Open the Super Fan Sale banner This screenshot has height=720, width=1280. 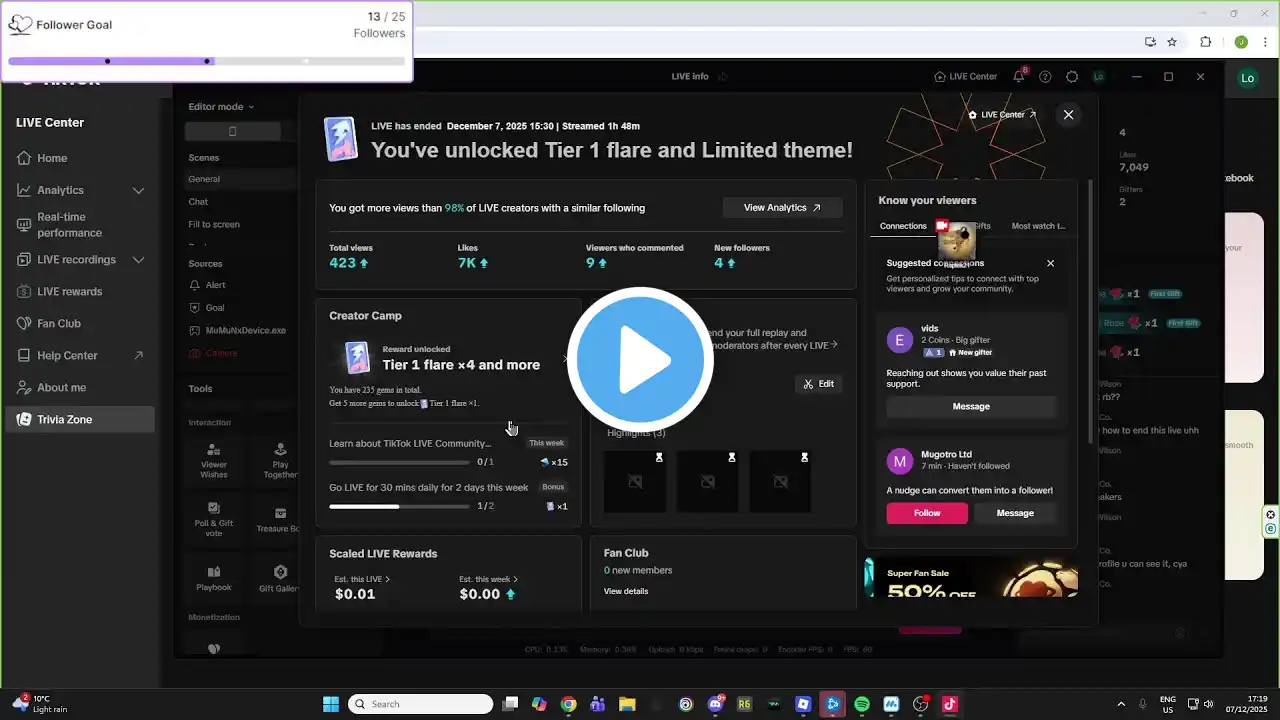coord(971,578)
